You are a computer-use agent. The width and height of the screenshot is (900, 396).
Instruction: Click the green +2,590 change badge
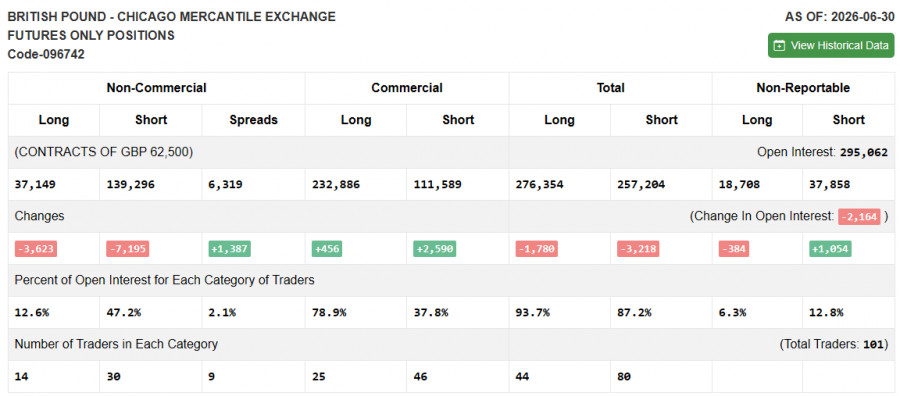[x=435, y=249]
